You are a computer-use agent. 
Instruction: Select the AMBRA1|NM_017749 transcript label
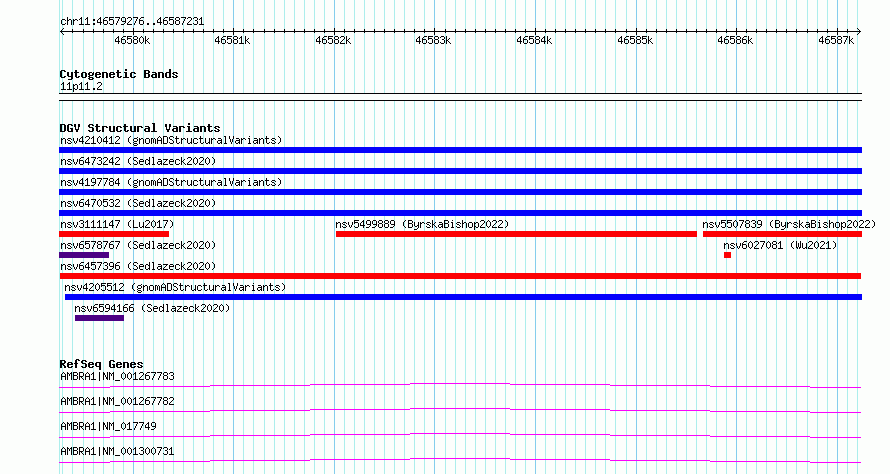tap(108, 426)
